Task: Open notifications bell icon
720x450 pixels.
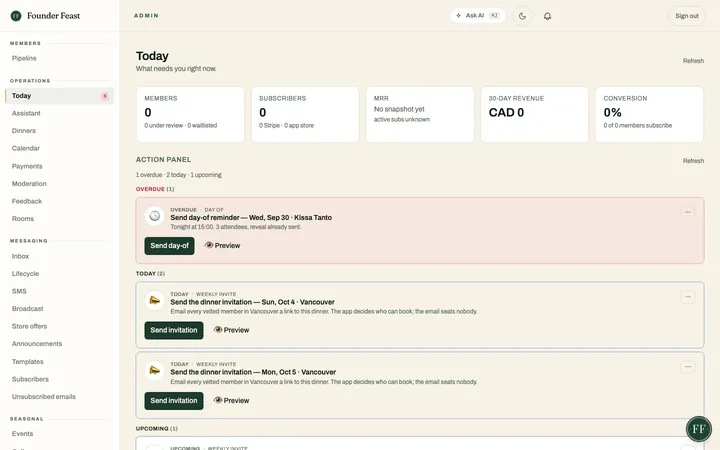Action: 547,16
